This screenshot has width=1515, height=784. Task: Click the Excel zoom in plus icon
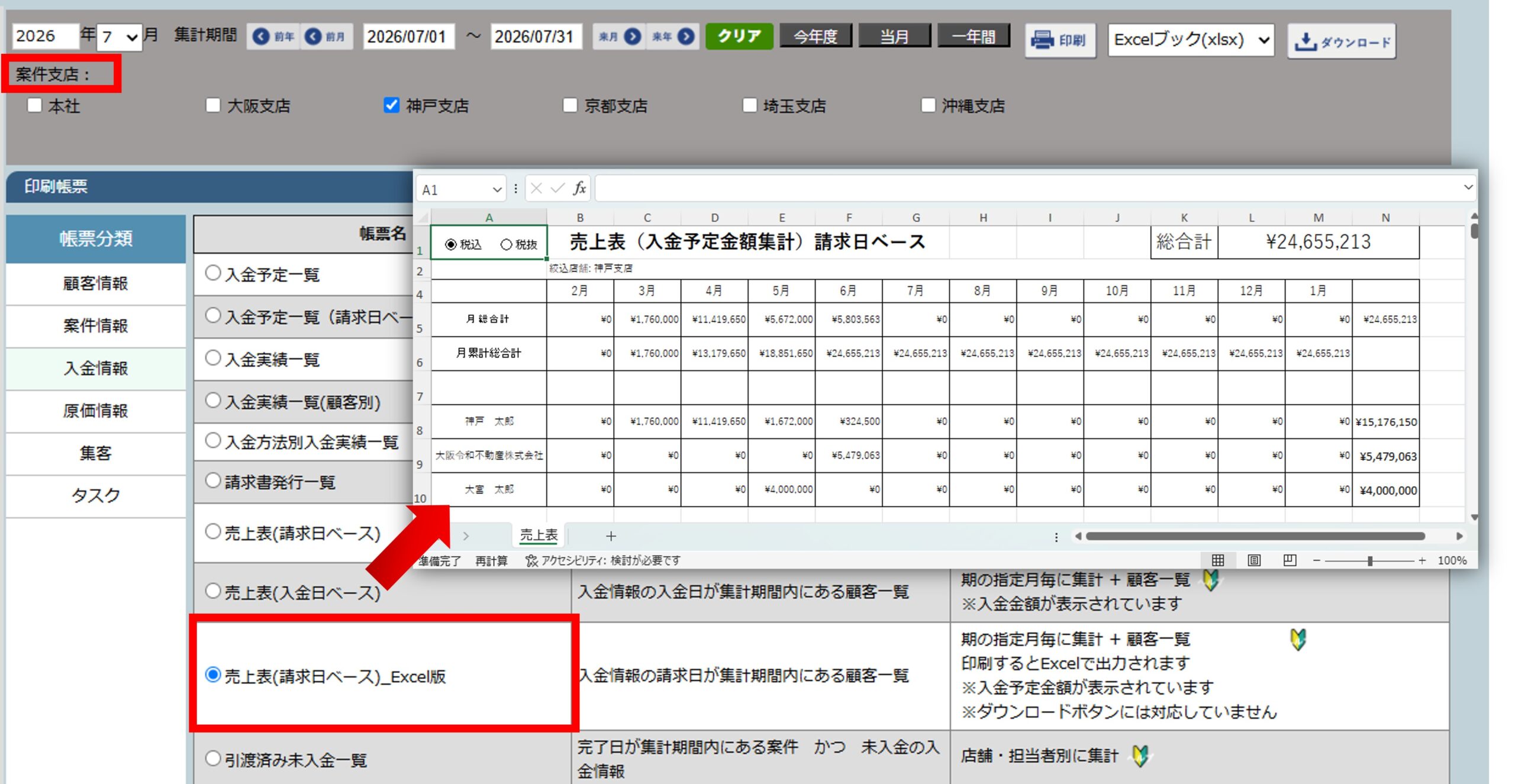[1421, 560]
